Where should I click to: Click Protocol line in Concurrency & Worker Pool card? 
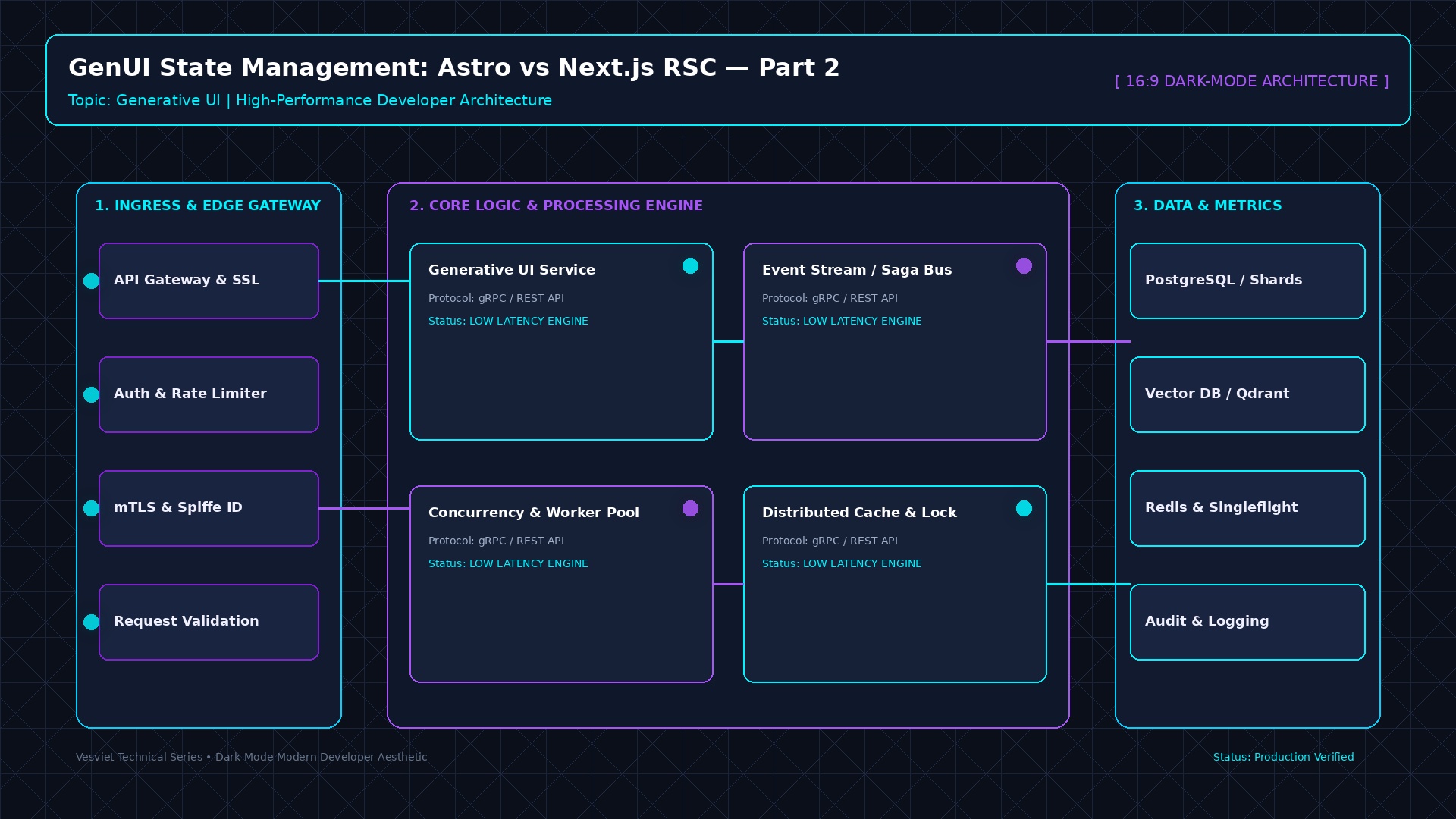pos(496,541)
